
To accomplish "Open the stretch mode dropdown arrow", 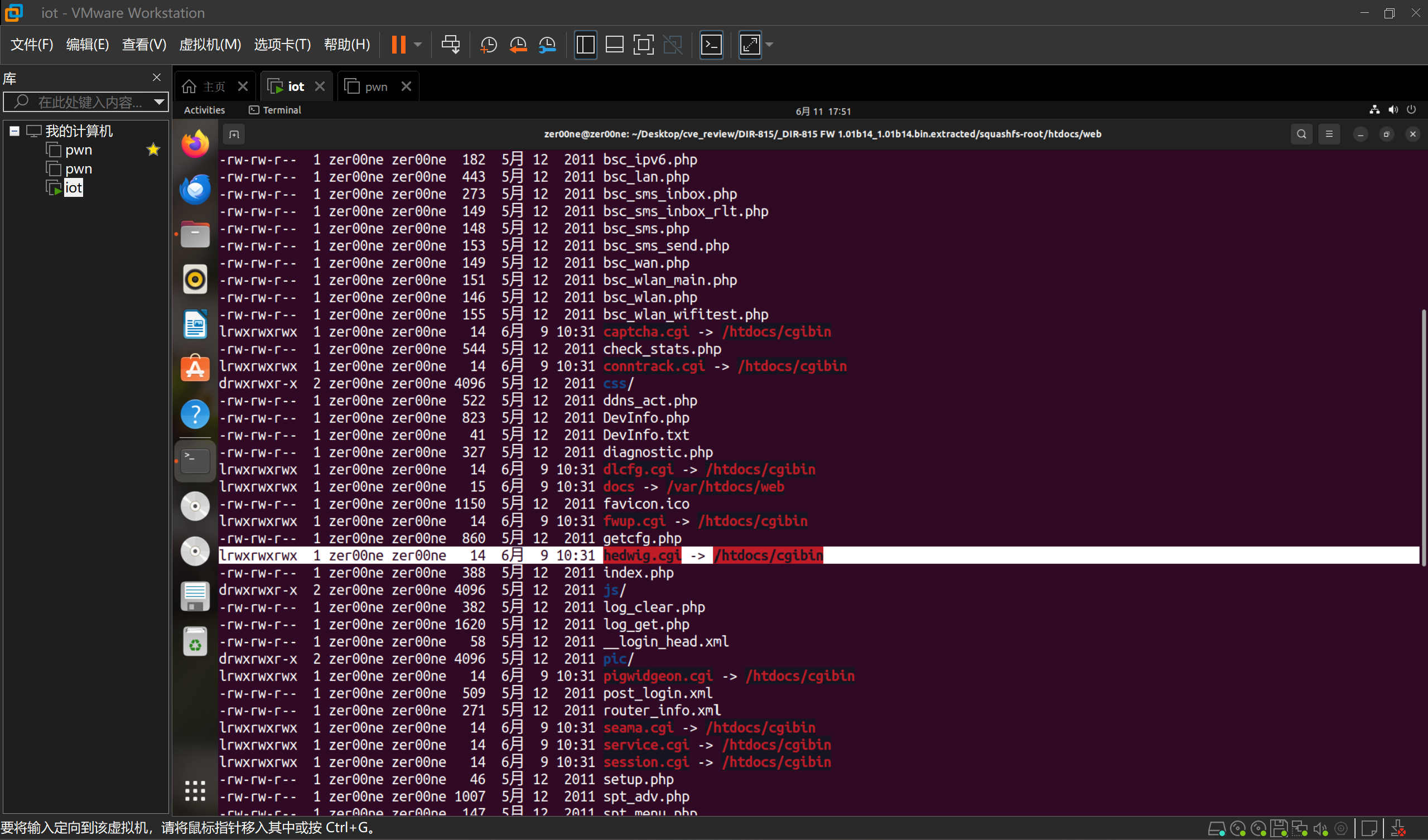I will pyautogui.click(x=770, y=44).
